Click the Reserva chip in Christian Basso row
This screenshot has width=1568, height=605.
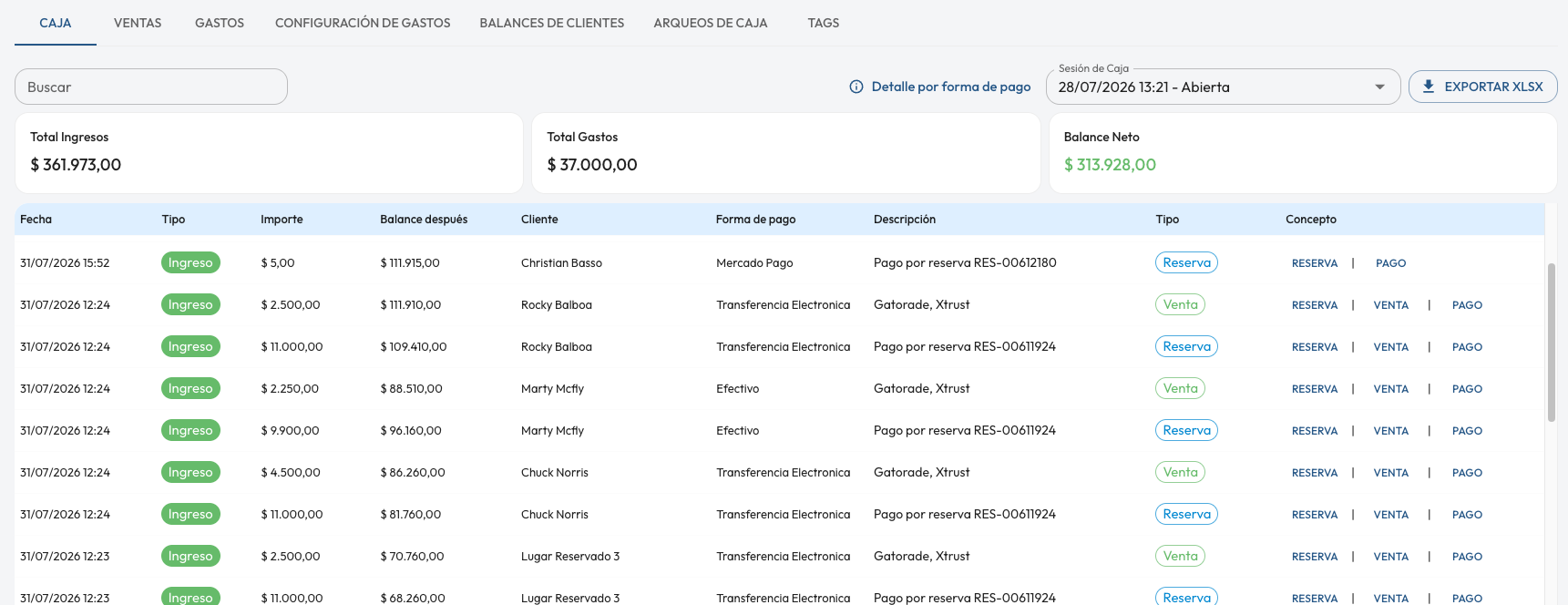(1186, 262)
